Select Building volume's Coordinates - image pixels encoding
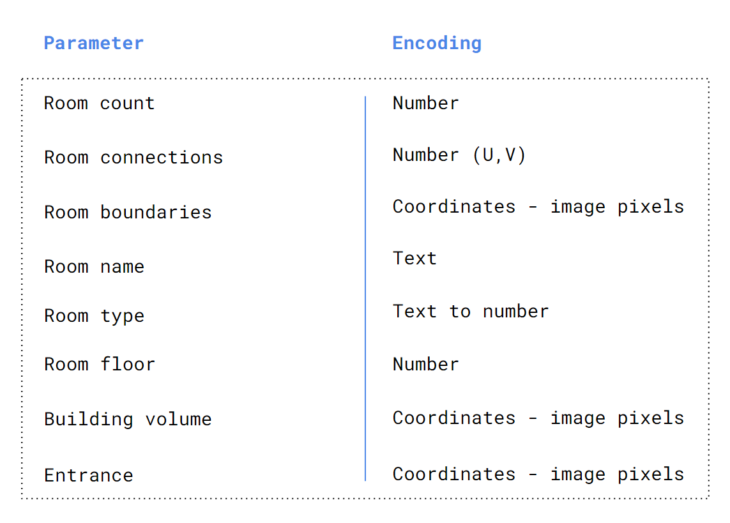 coord(538,418)
